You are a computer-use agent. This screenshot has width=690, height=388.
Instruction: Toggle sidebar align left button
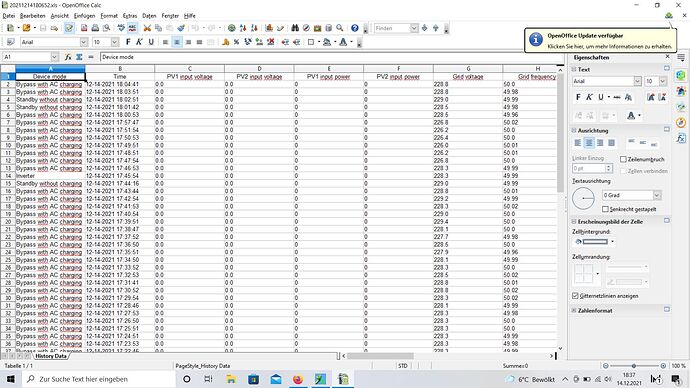click(x=578, y=143)
